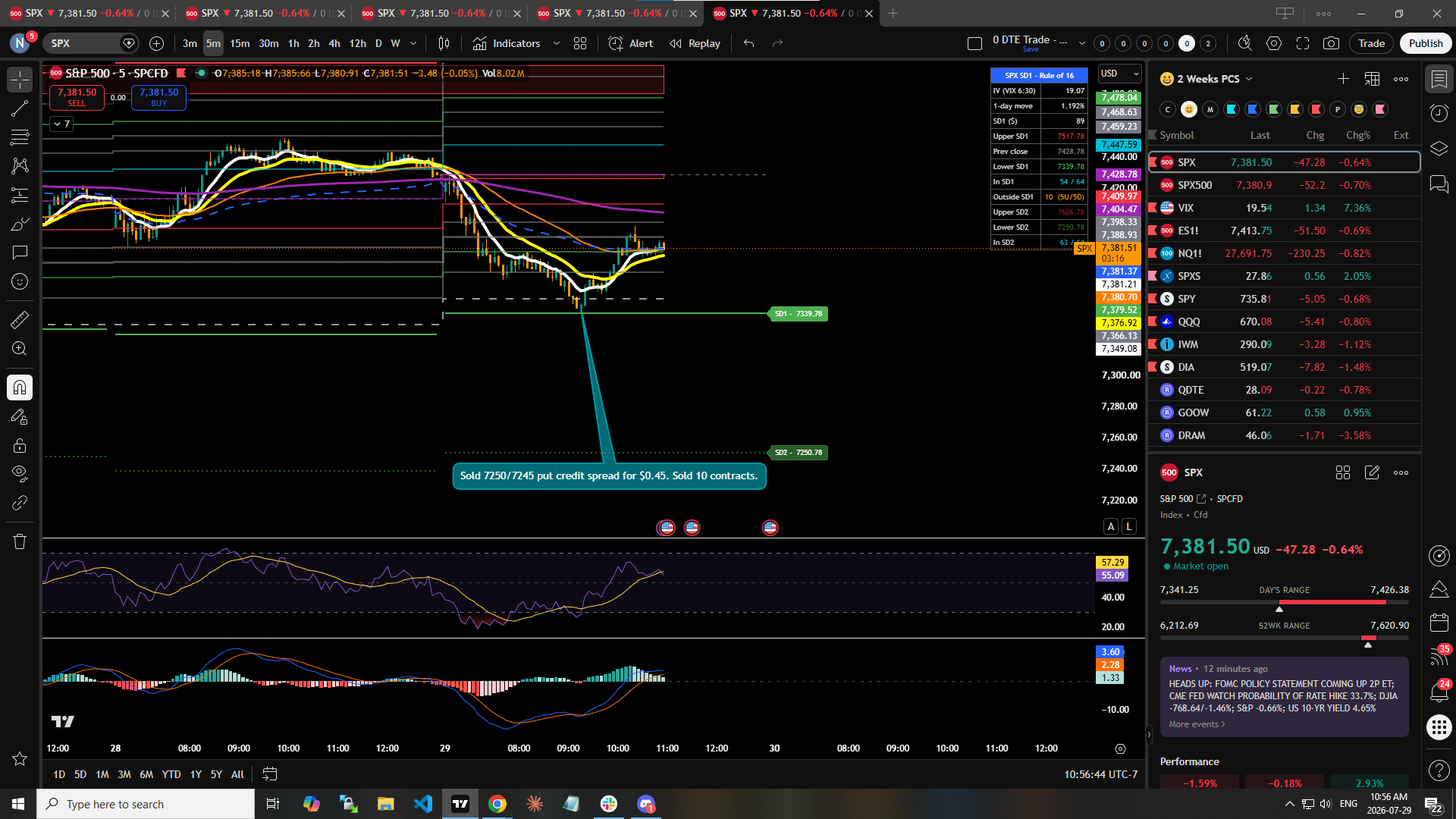This screenshot has height=819, width=1456.
Task: Open the USD currency dropdown
Action: 1120,74
